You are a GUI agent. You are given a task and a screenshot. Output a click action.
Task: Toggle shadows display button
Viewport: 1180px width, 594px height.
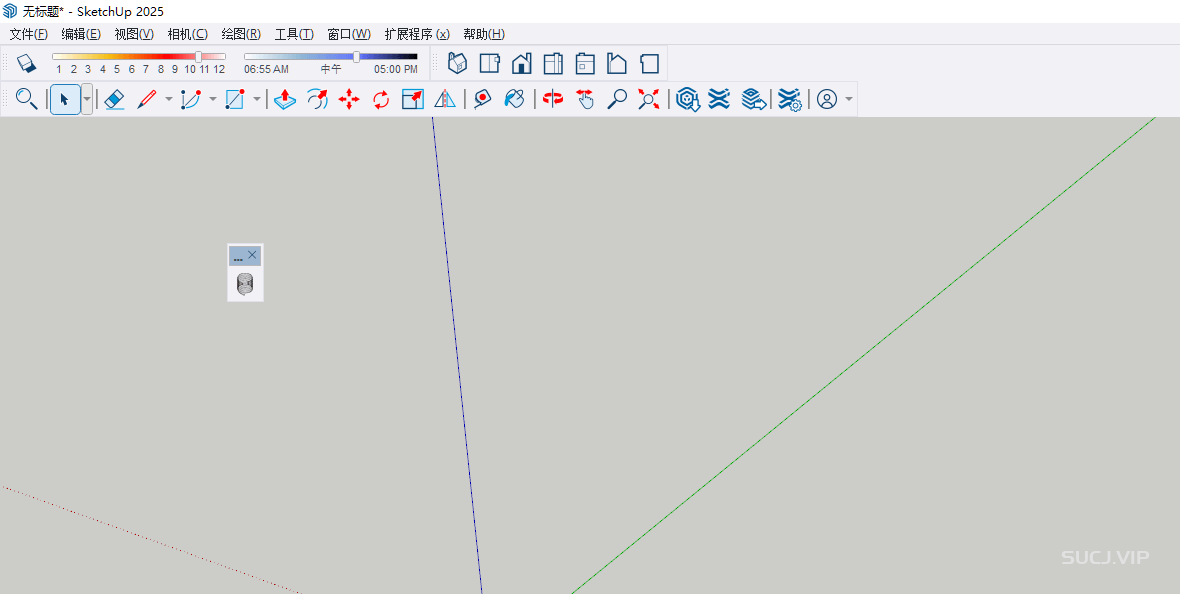tap(26, 64)
